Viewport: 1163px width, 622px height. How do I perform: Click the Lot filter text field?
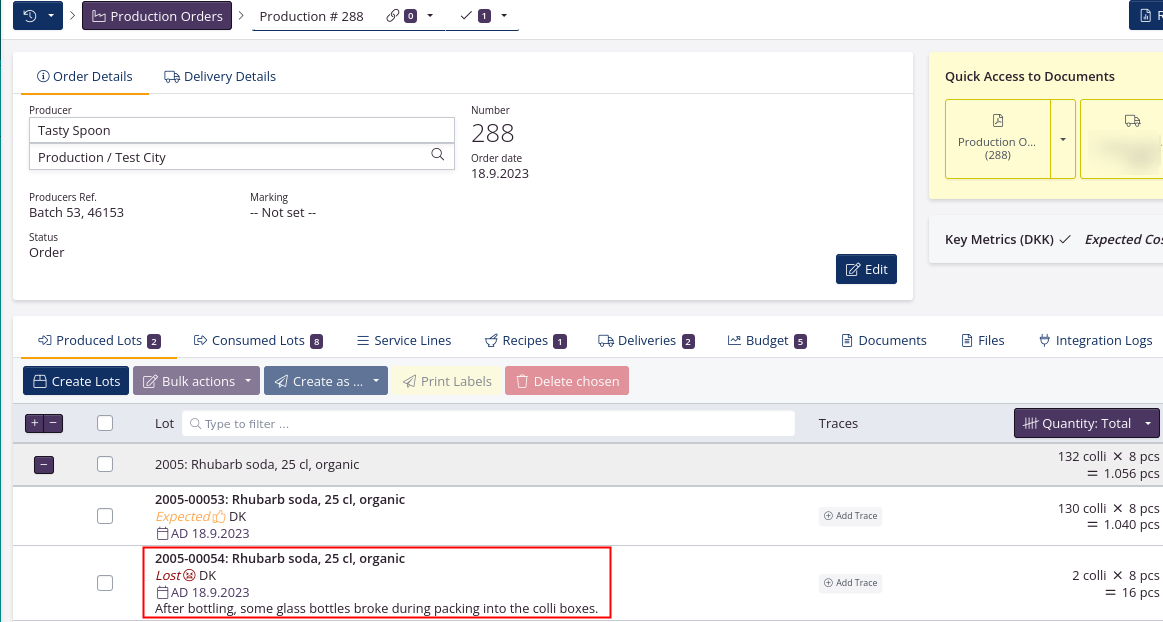click(x=495, y=424)
